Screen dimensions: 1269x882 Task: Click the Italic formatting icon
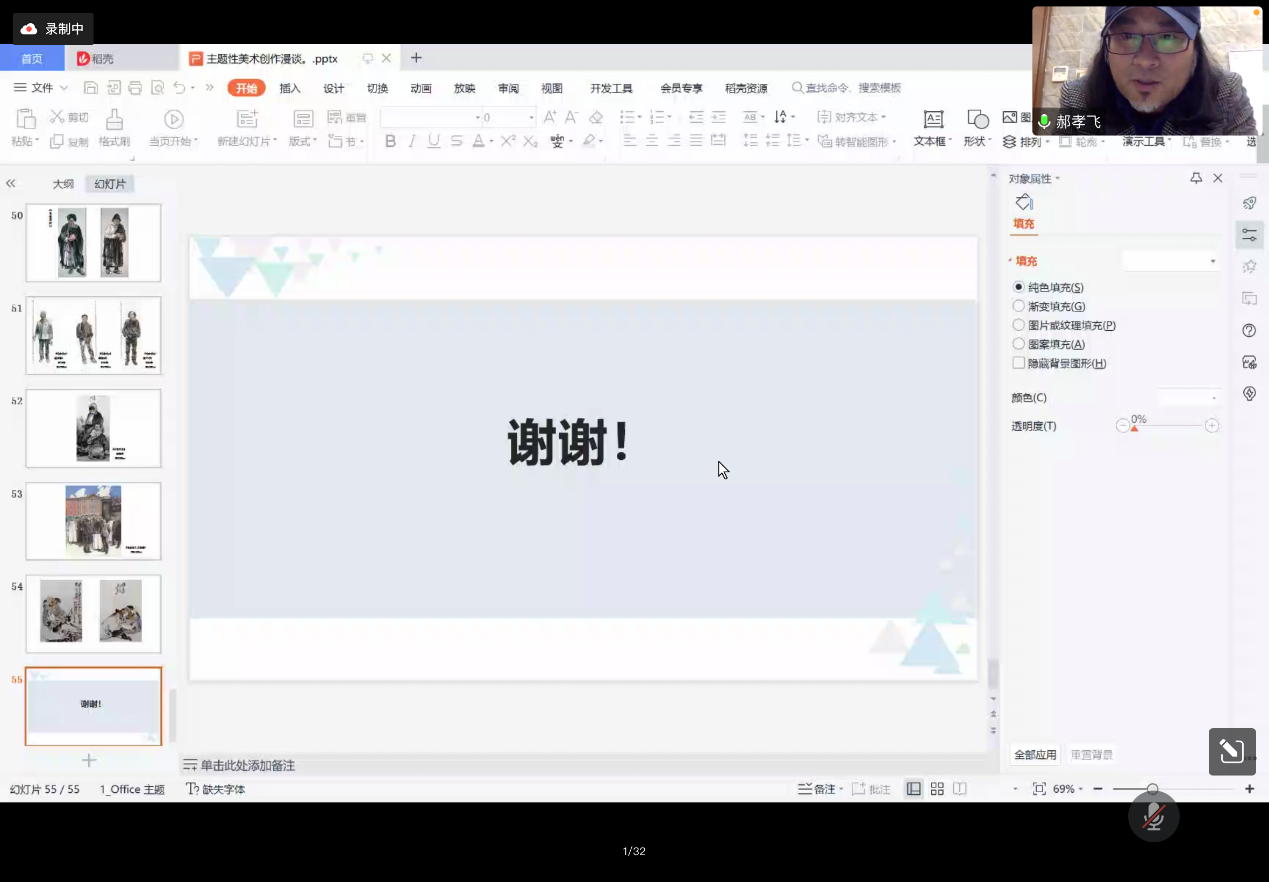pos(412,142)
